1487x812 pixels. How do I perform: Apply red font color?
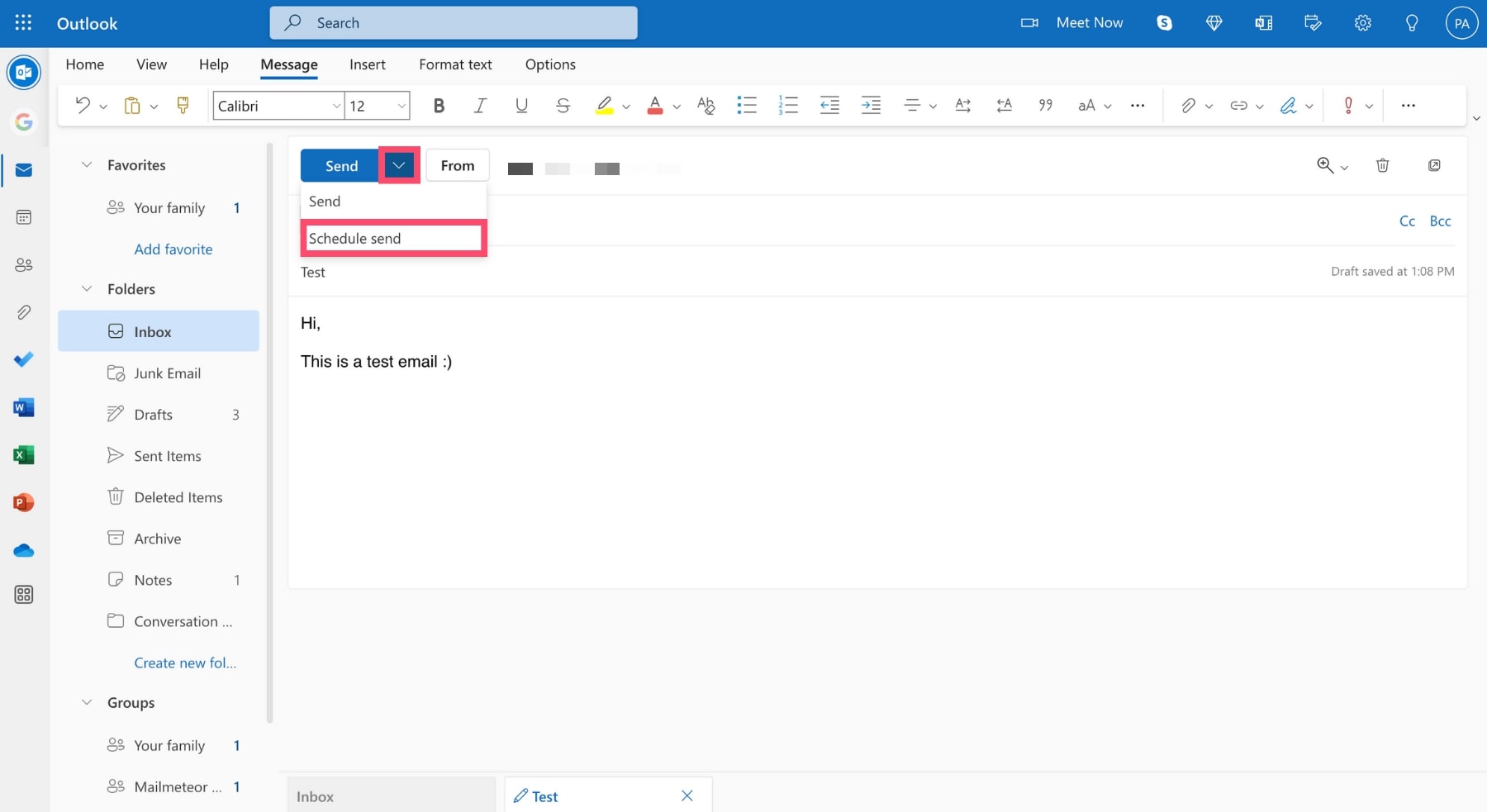(655, 105)
